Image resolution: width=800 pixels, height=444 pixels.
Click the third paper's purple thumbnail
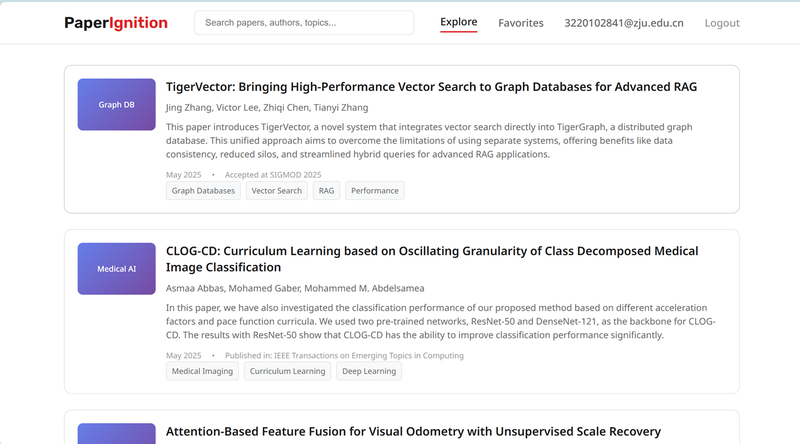point(116,434)
